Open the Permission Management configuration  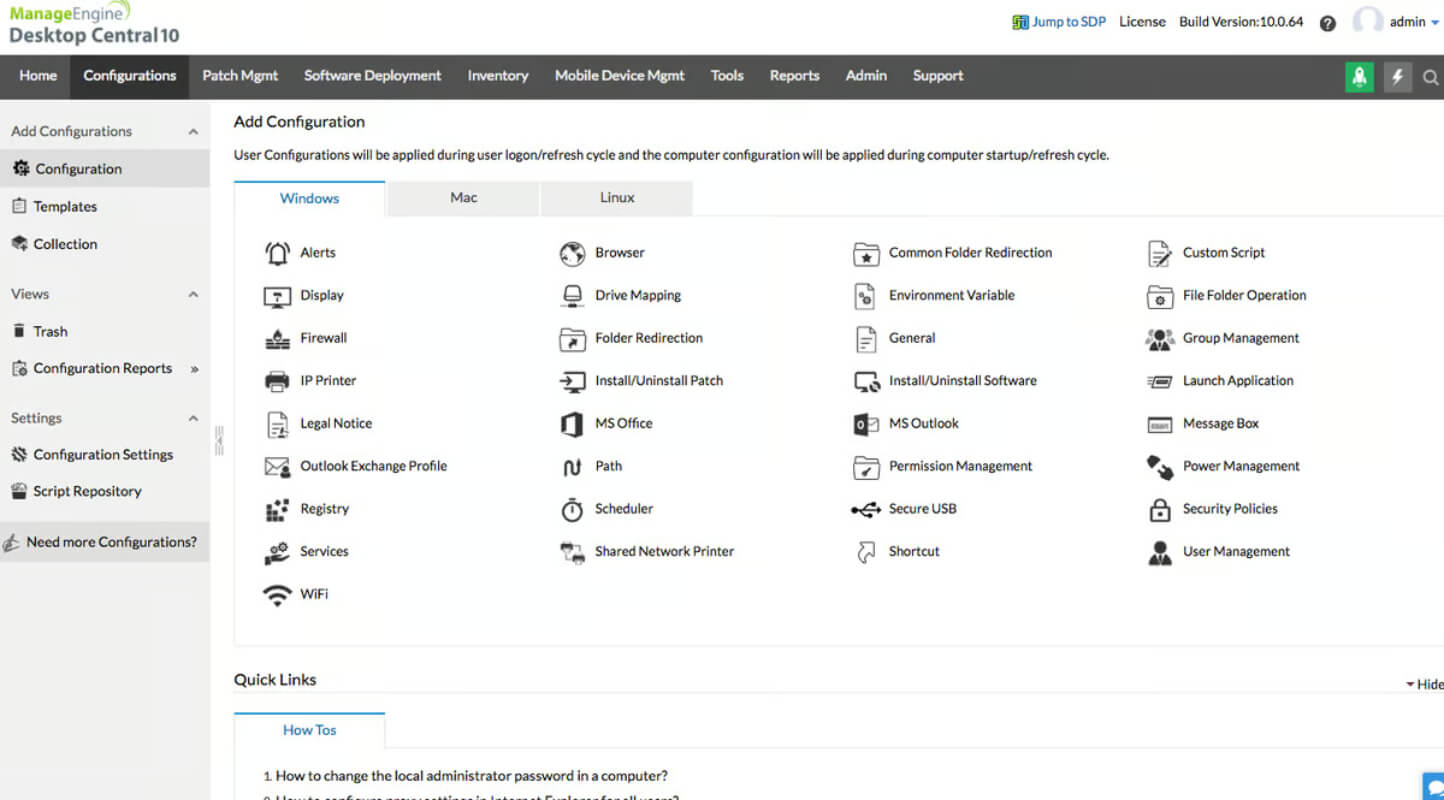(x=960, y=467)
